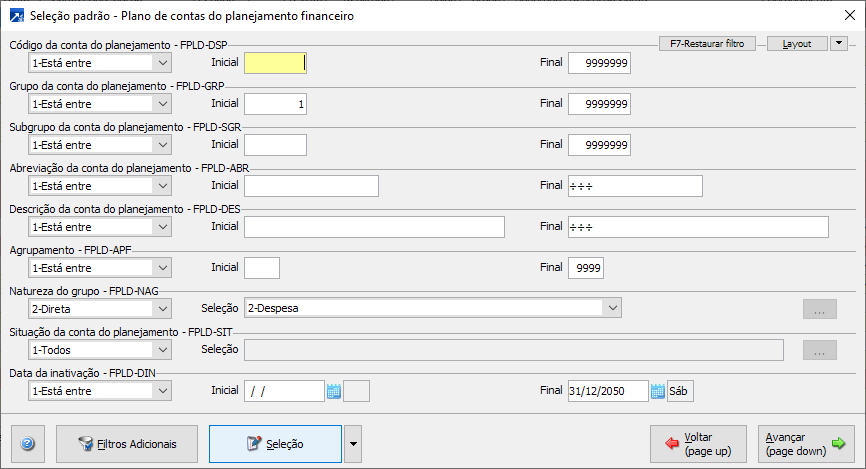Close the Seleção padrão window
This screenshot has width=866, height=469.
click(x=850, y=16)
